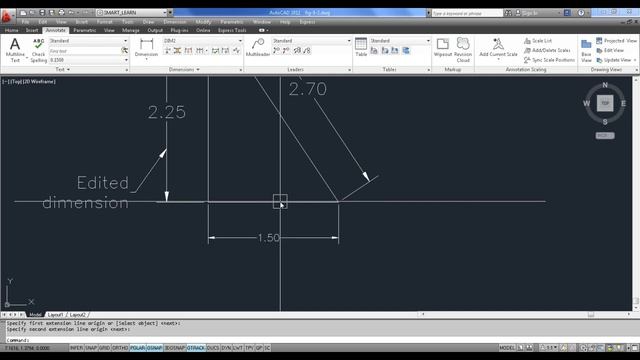The height and width of the screenshot is (360, 640).
Task: Switch to the Layout1 tab
Action: coord(55,315)
